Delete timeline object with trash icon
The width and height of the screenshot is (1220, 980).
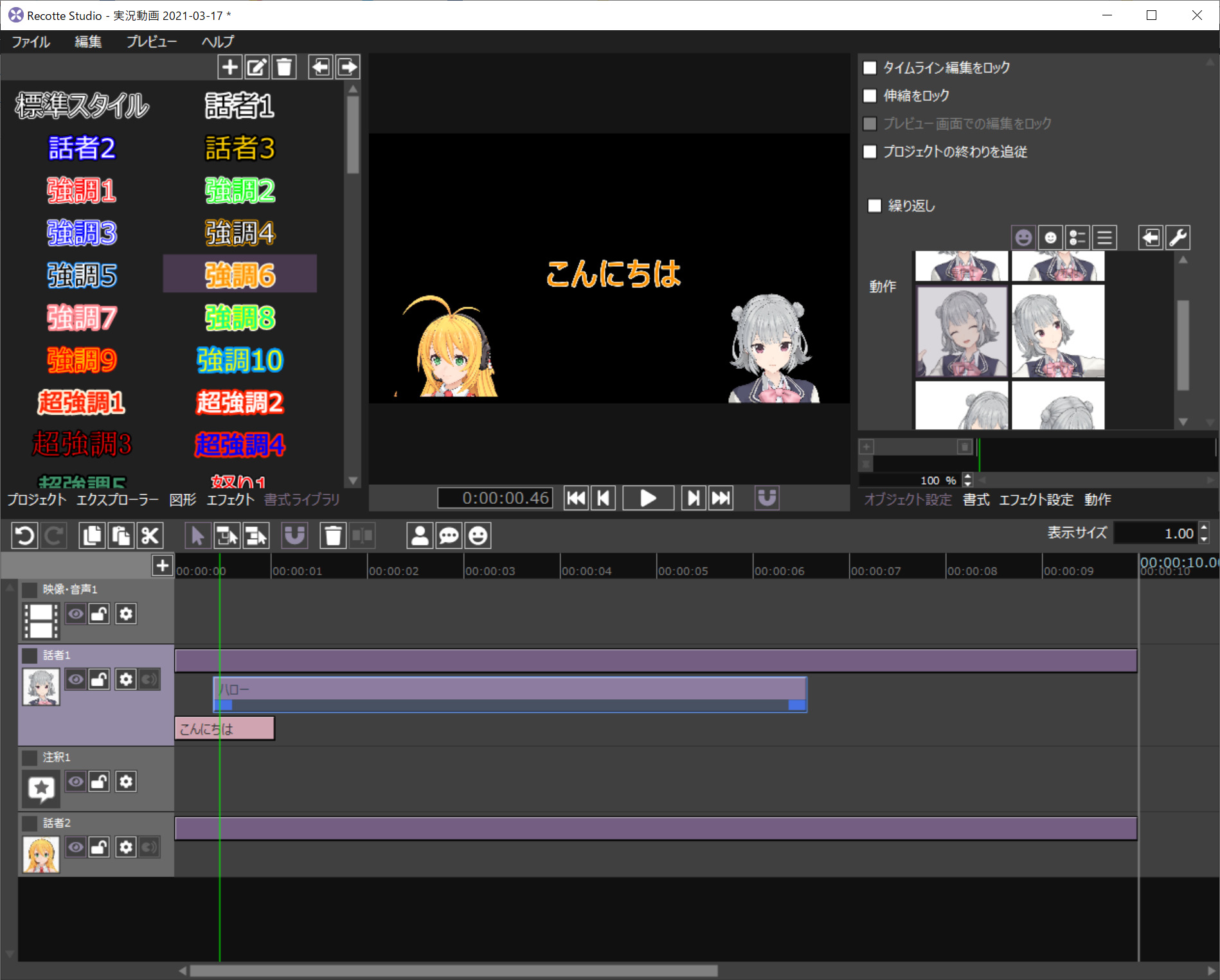coord(333,535)
